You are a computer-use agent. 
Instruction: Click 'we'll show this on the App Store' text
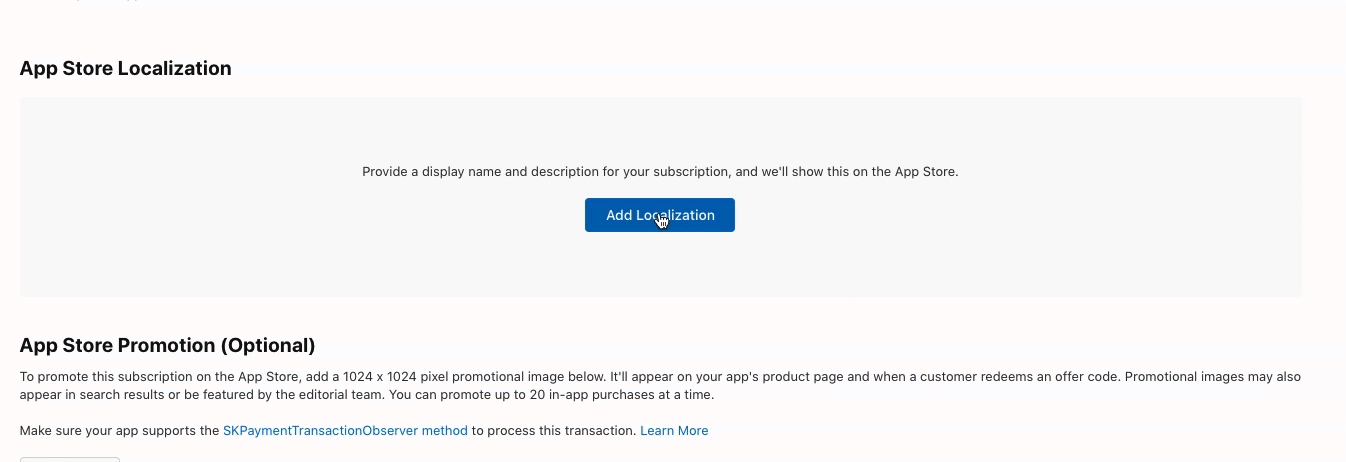860,172
